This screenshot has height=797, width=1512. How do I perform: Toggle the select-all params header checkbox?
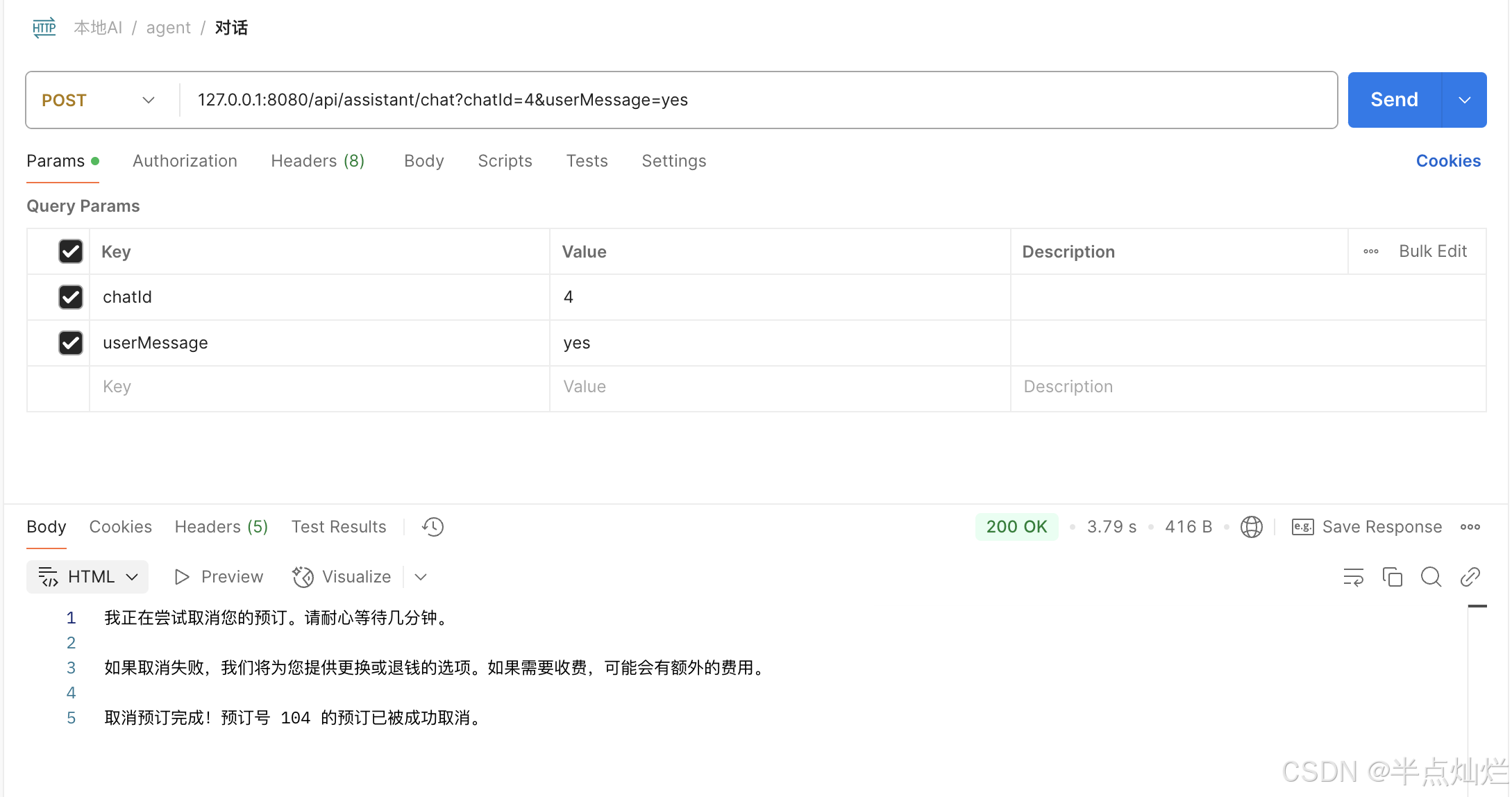coord(71,251)
